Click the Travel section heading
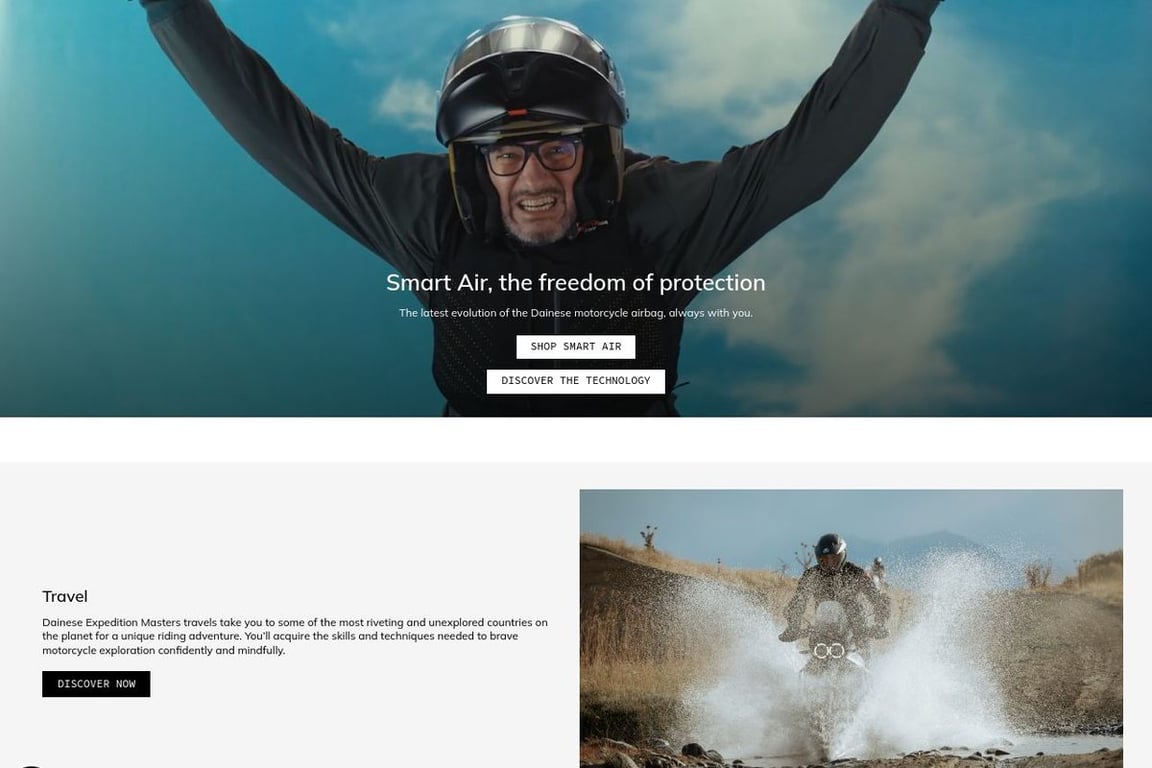1152x768 pixels. (65, 597)
